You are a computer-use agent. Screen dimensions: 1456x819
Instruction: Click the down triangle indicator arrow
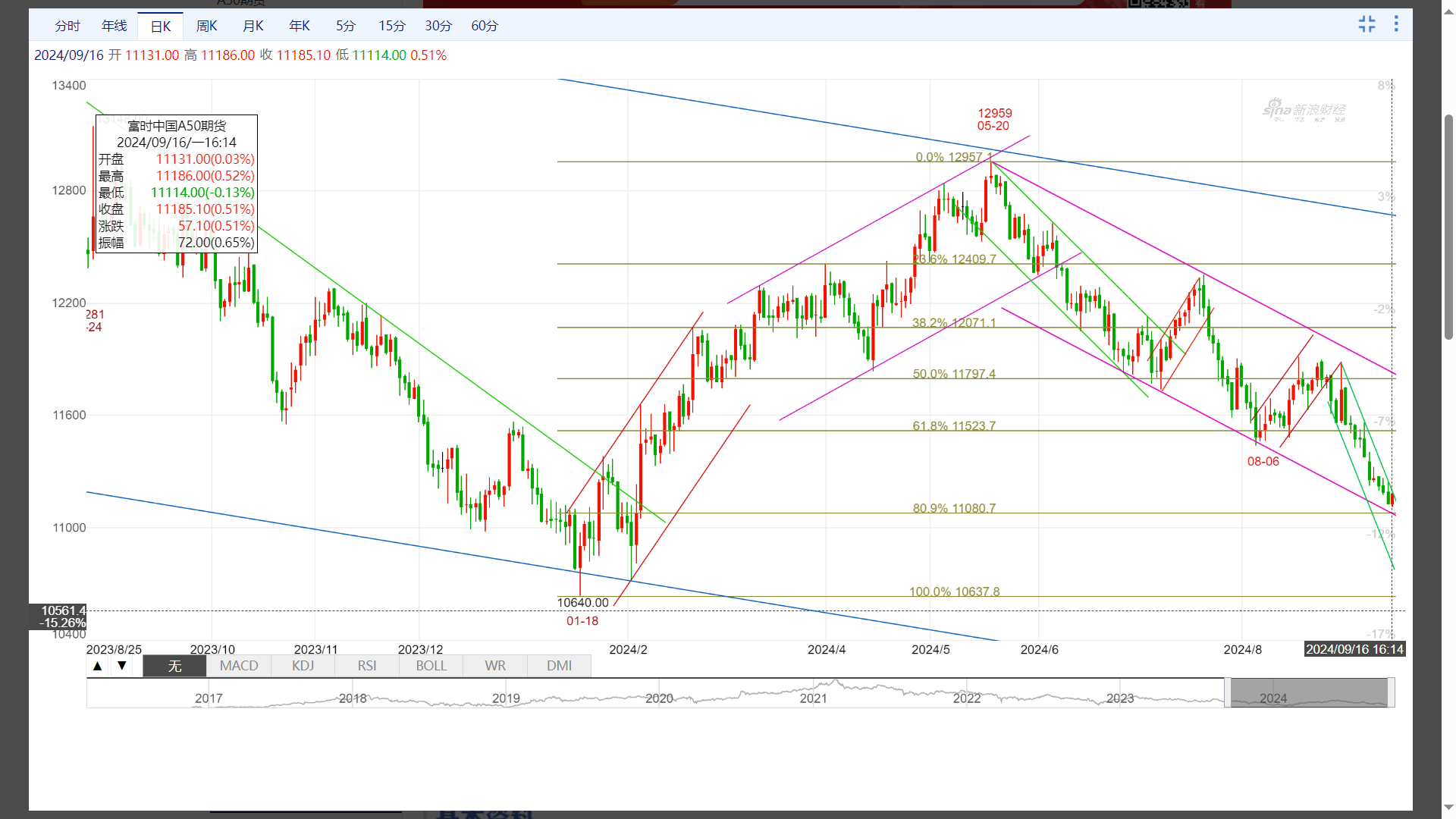[x=121, y=666]
